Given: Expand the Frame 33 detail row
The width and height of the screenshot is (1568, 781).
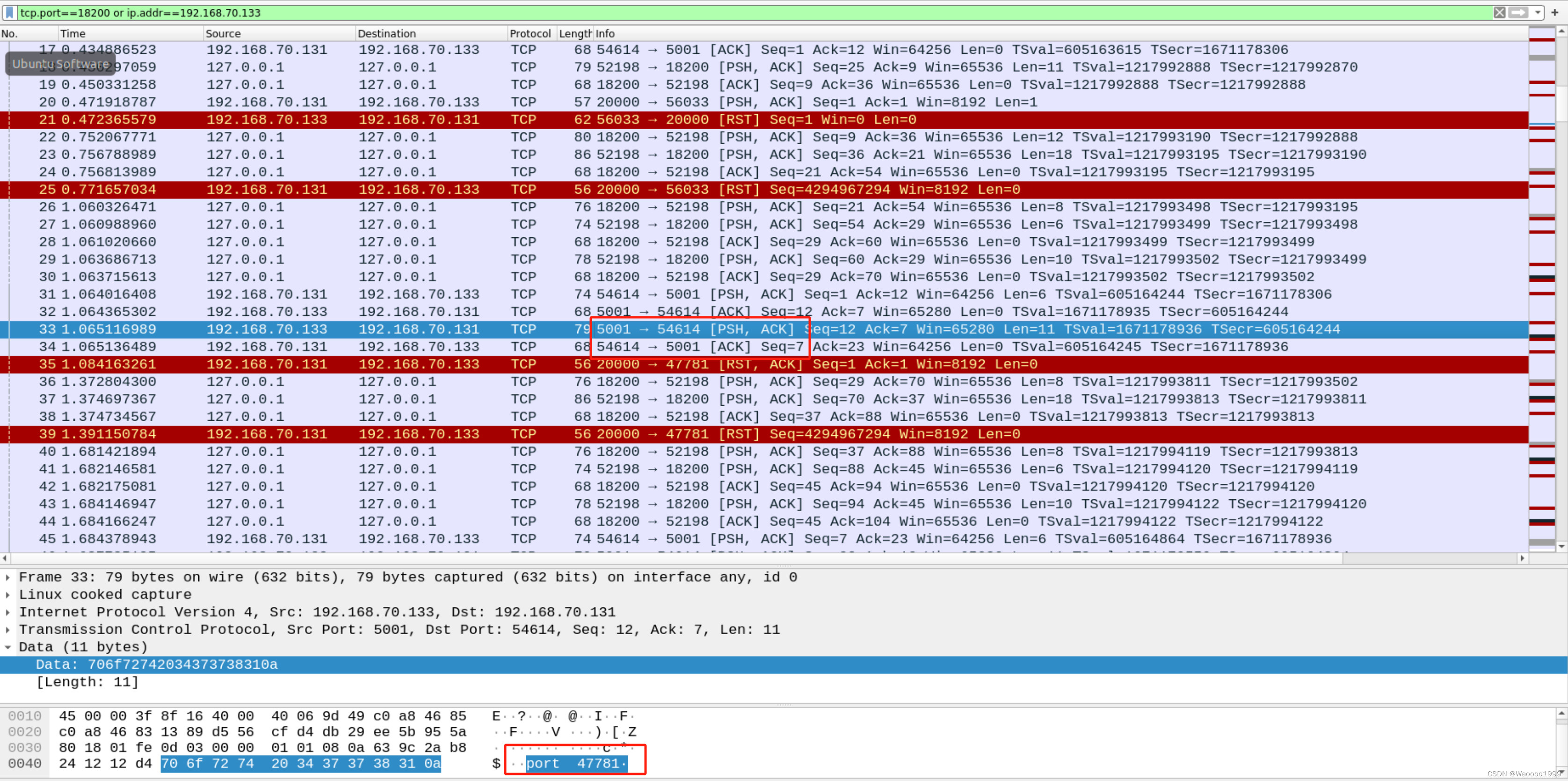Looking at the screenshot, I should click(x=7, y=577).
